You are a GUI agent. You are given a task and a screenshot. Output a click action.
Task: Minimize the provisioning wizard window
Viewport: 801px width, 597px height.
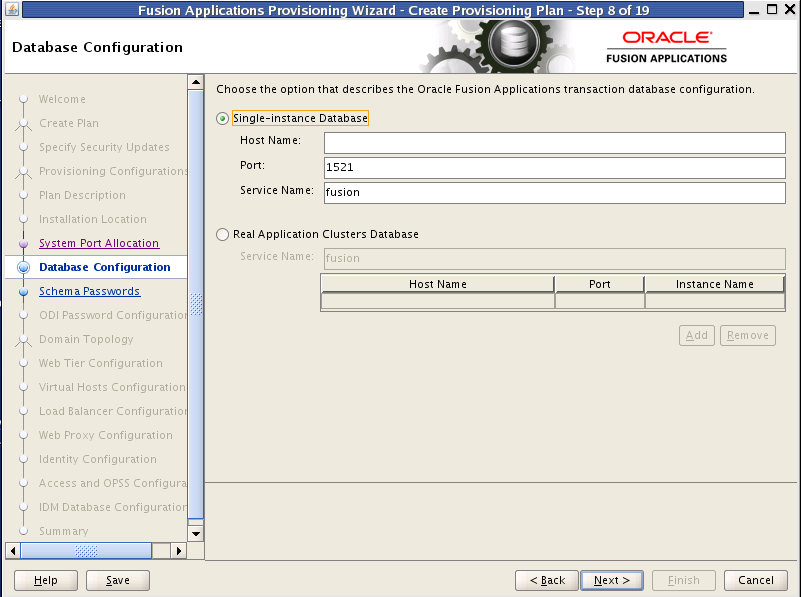click(754, 11)
